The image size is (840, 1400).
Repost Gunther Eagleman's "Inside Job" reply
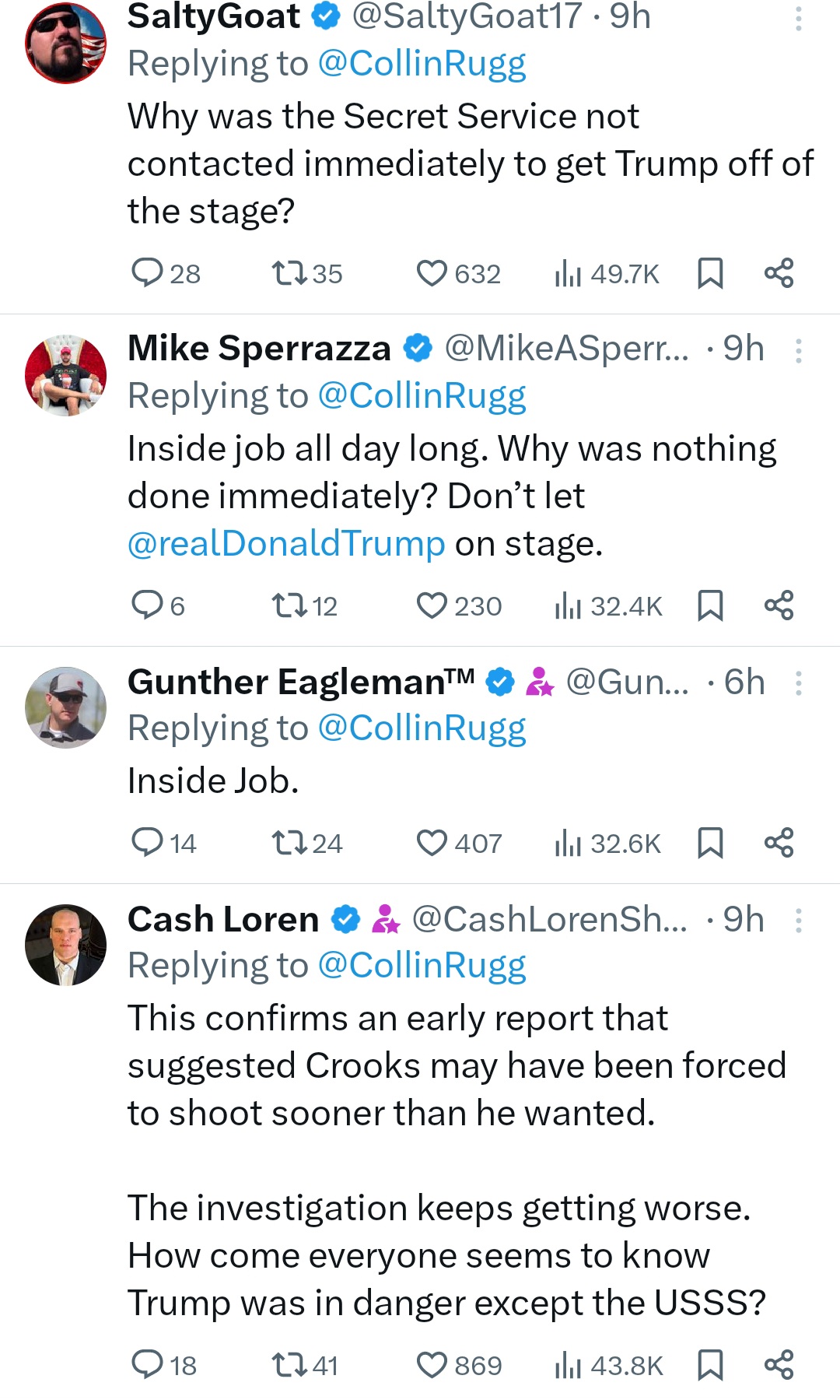pyautogui.click(x=289, y=843)
